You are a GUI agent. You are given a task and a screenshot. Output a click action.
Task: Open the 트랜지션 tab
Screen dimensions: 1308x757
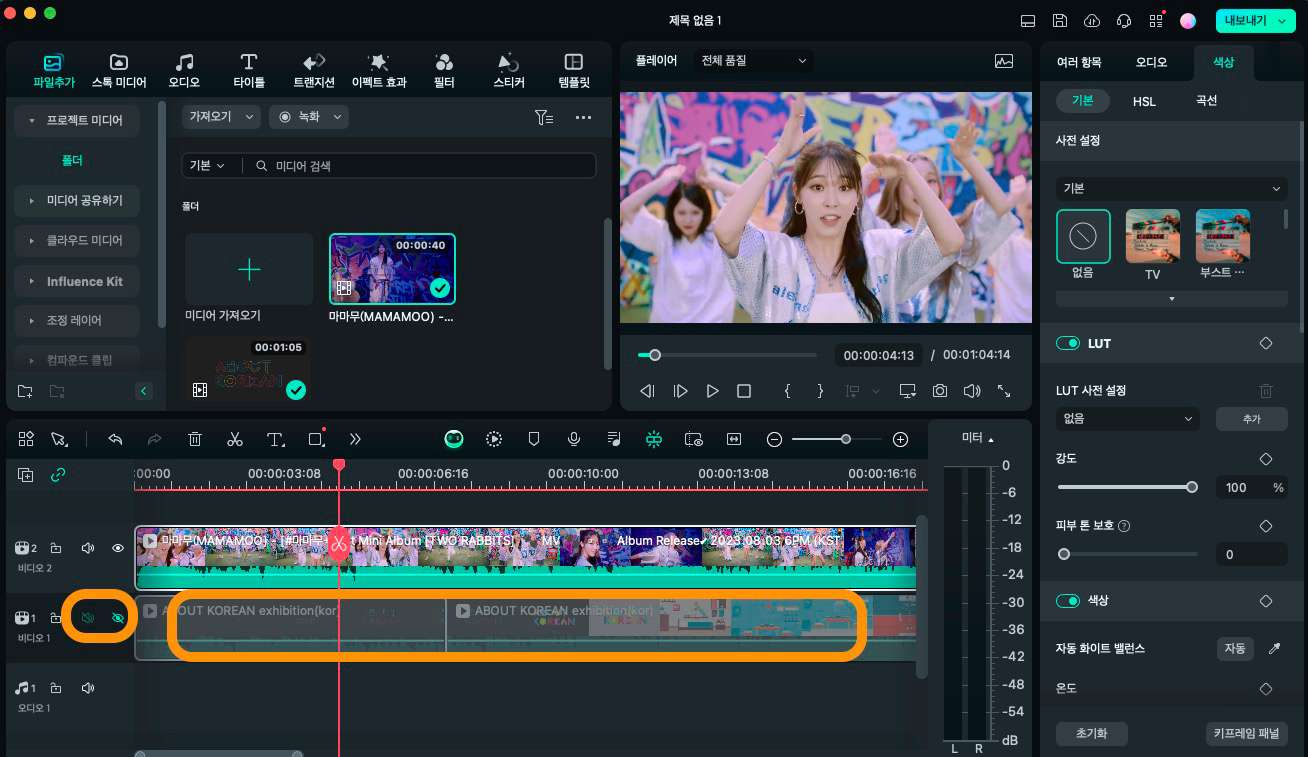(314, 71)
